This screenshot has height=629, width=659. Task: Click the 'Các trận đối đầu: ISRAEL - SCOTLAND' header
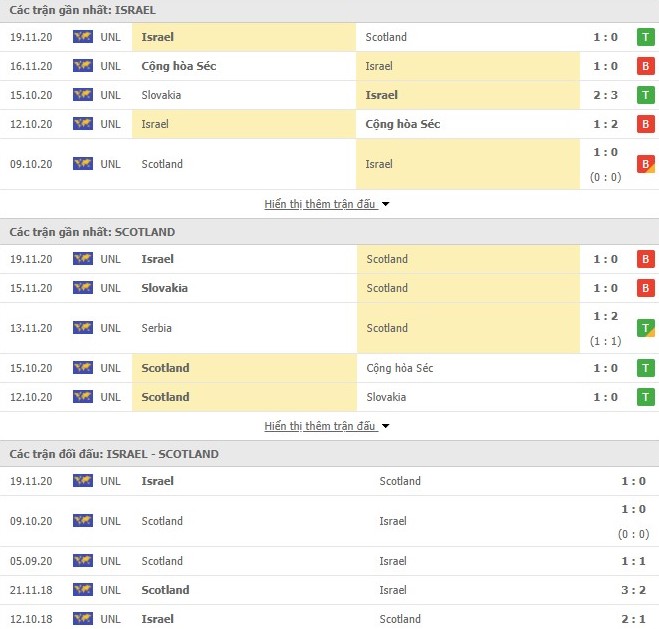(x=114, y=454)
